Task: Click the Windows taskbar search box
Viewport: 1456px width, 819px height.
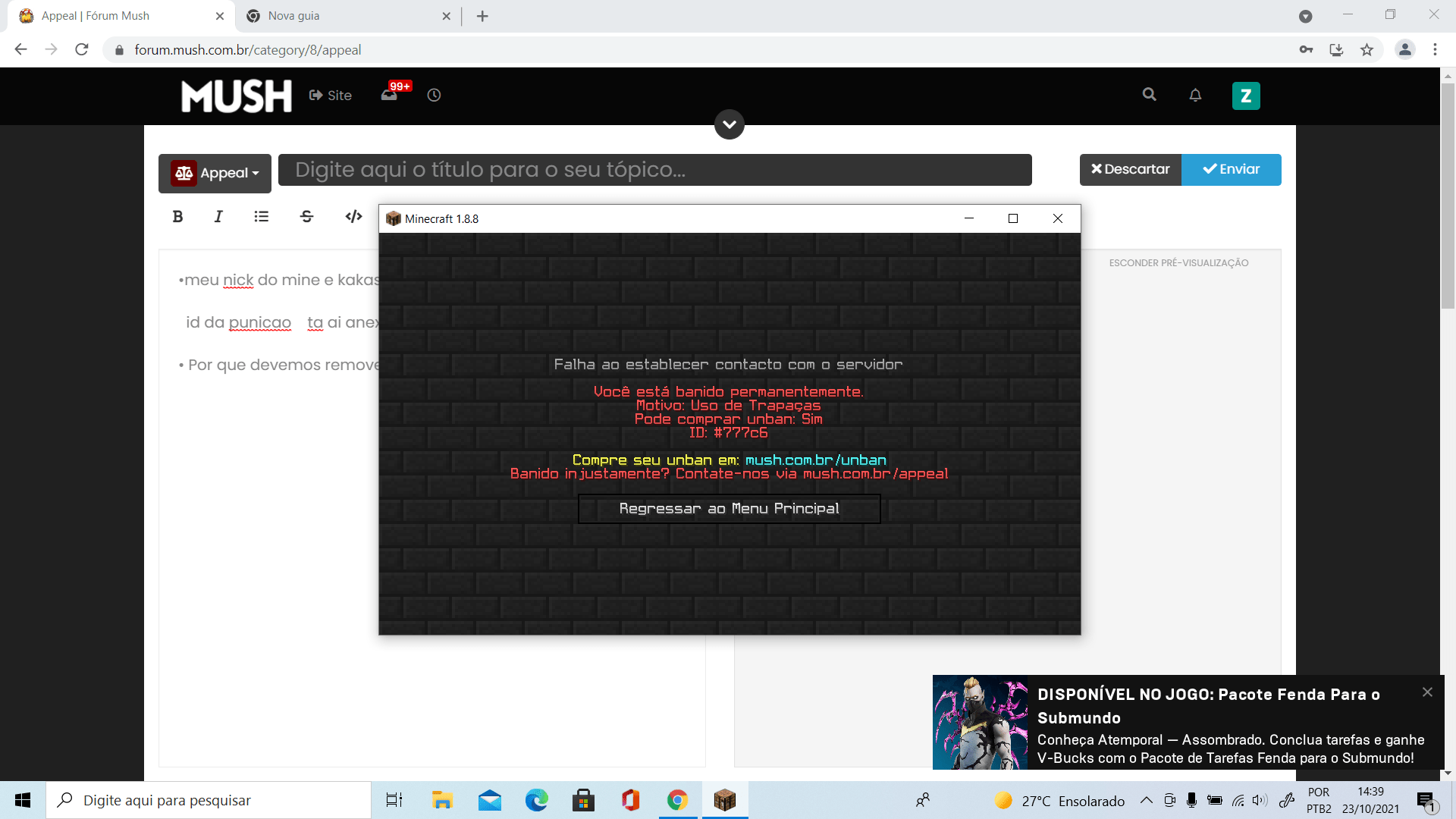Action: coord(209,801)
